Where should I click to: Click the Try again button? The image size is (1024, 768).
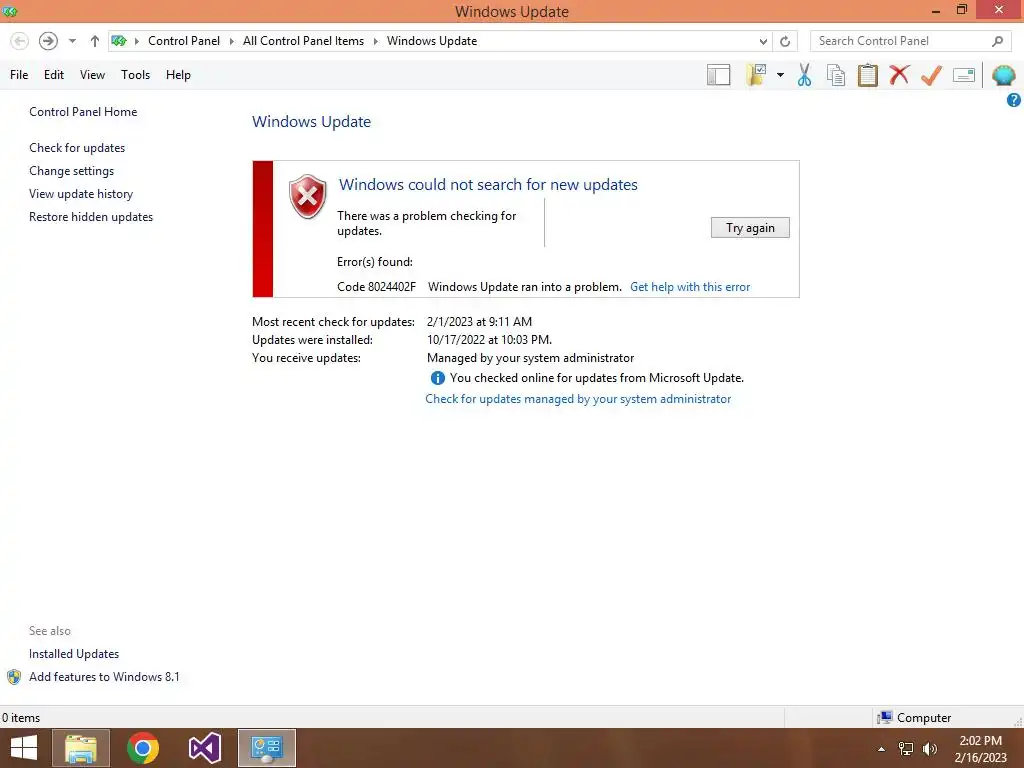coord(750,228)
